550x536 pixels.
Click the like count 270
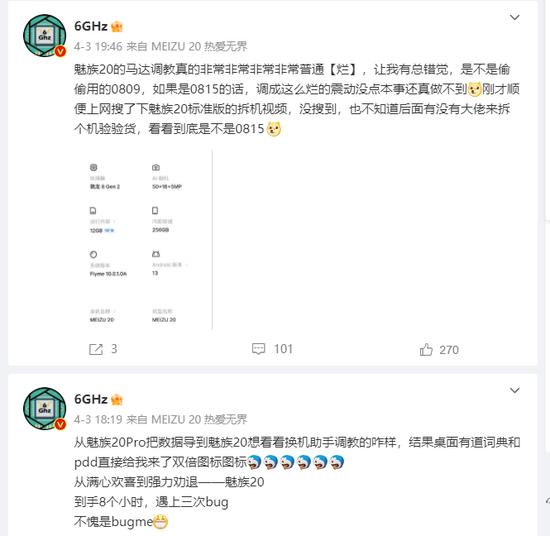tap(449, 350)
